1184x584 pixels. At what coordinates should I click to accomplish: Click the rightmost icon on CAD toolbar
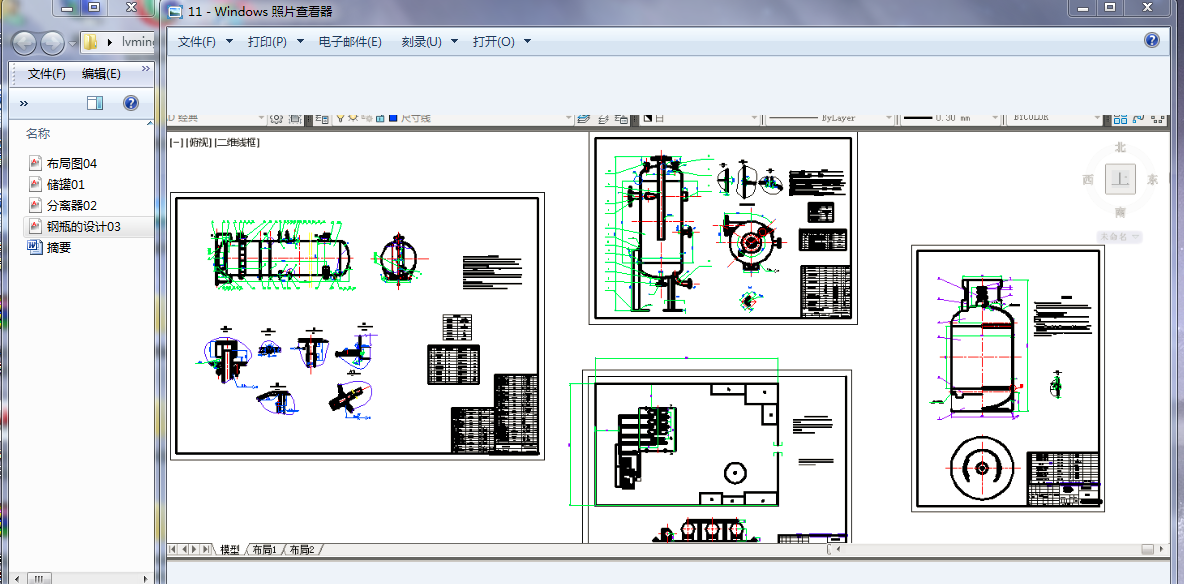[1158, 119]
